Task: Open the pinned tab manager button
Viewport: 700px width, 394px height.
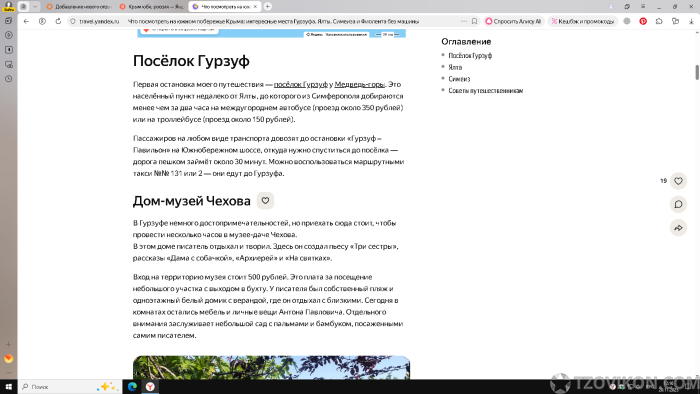Action: pyautogui.click(x=23, y=6)
